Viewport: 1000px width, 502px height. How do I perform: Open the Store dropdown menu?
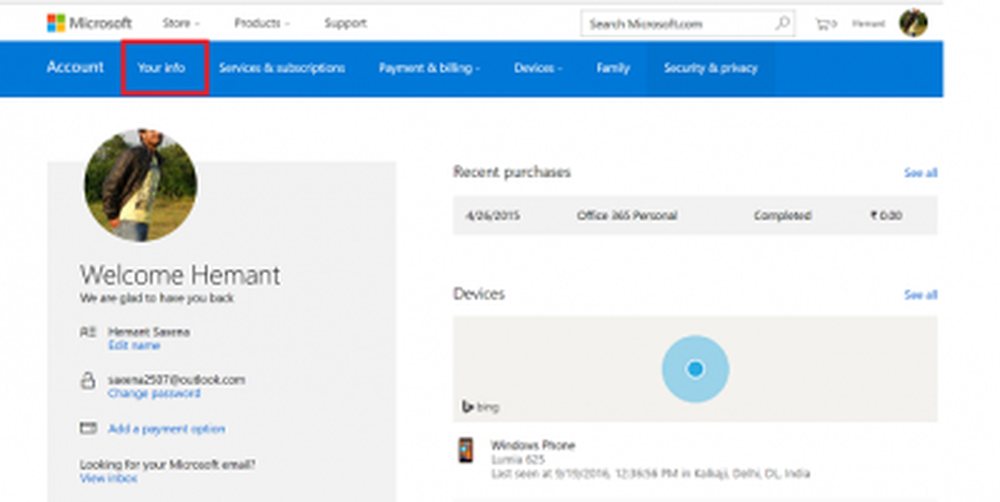pyautogui.click(x=180, y=24)
